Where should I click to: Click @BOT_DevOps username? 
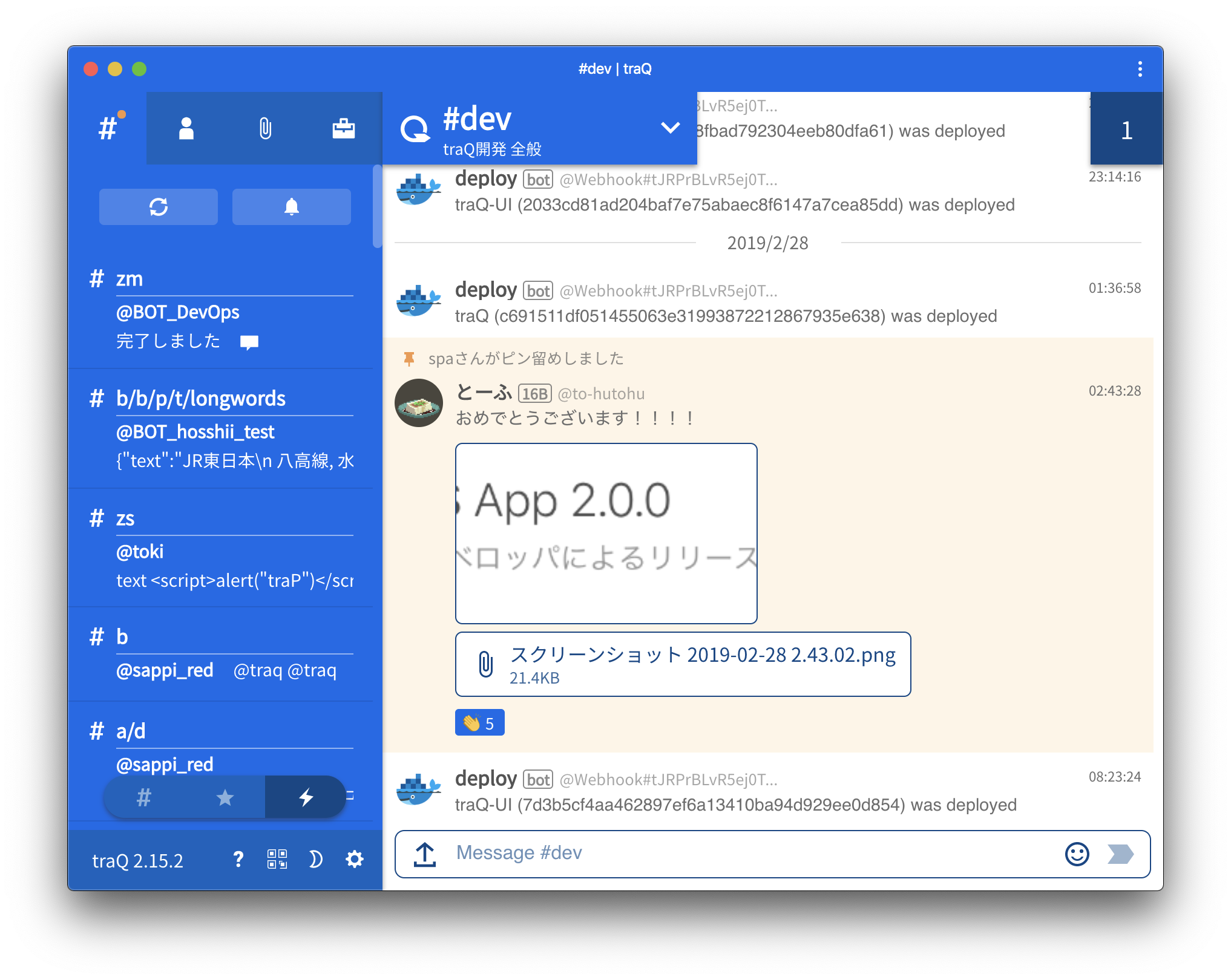(178, 312)
